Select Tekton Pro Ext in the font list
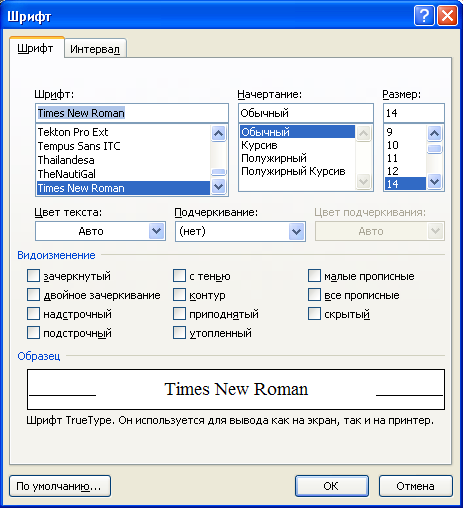This screenshot has width=463, height=508. [123, 132]
